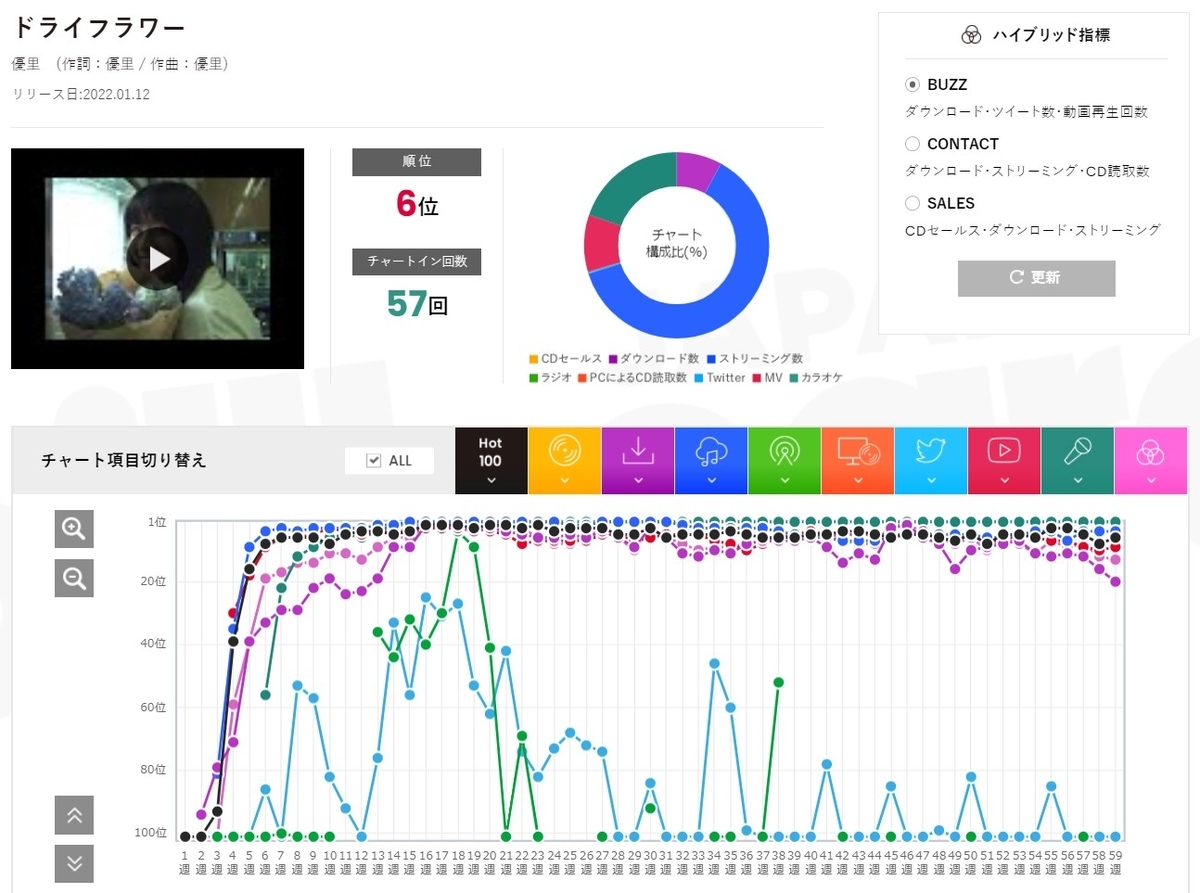Viewport: 1200px width, 893px height.
Task: Click ダウンロード・ツイート数・動画再生回数 description
Action: pyautogui.click(x=1026, y=112)
